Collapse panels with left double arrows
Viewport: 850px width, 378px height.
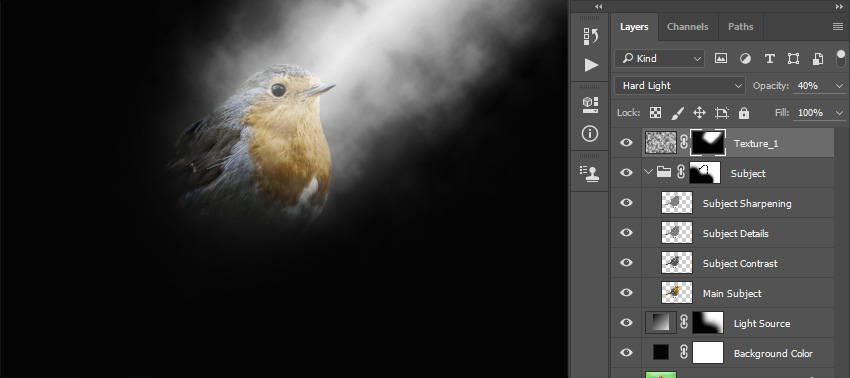click(598, 7)
